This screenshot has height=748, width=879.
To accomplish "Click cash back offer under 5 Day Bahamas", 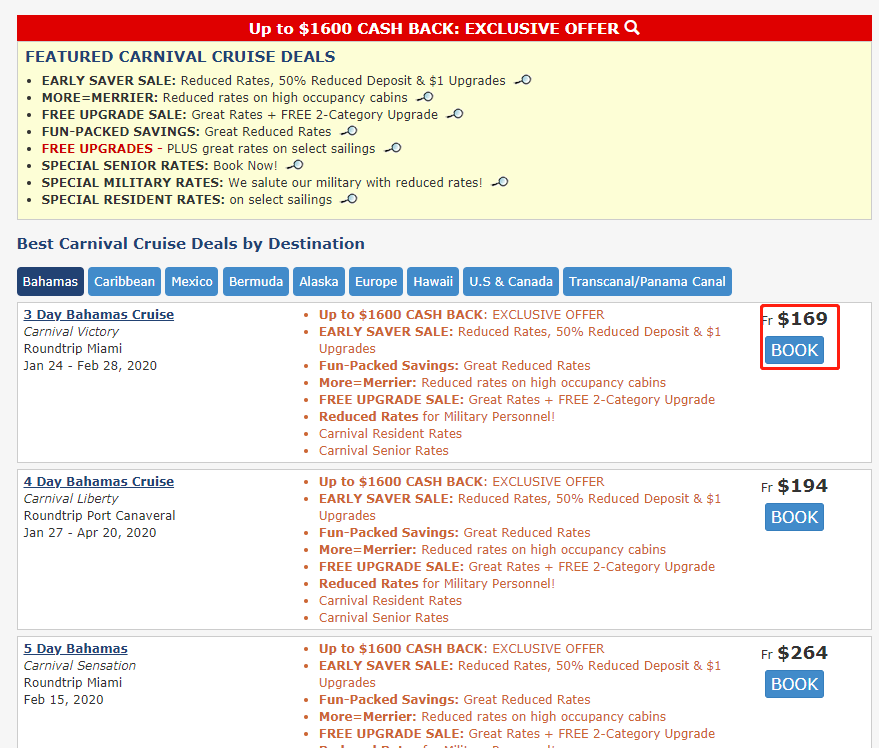I will [461, 649].
